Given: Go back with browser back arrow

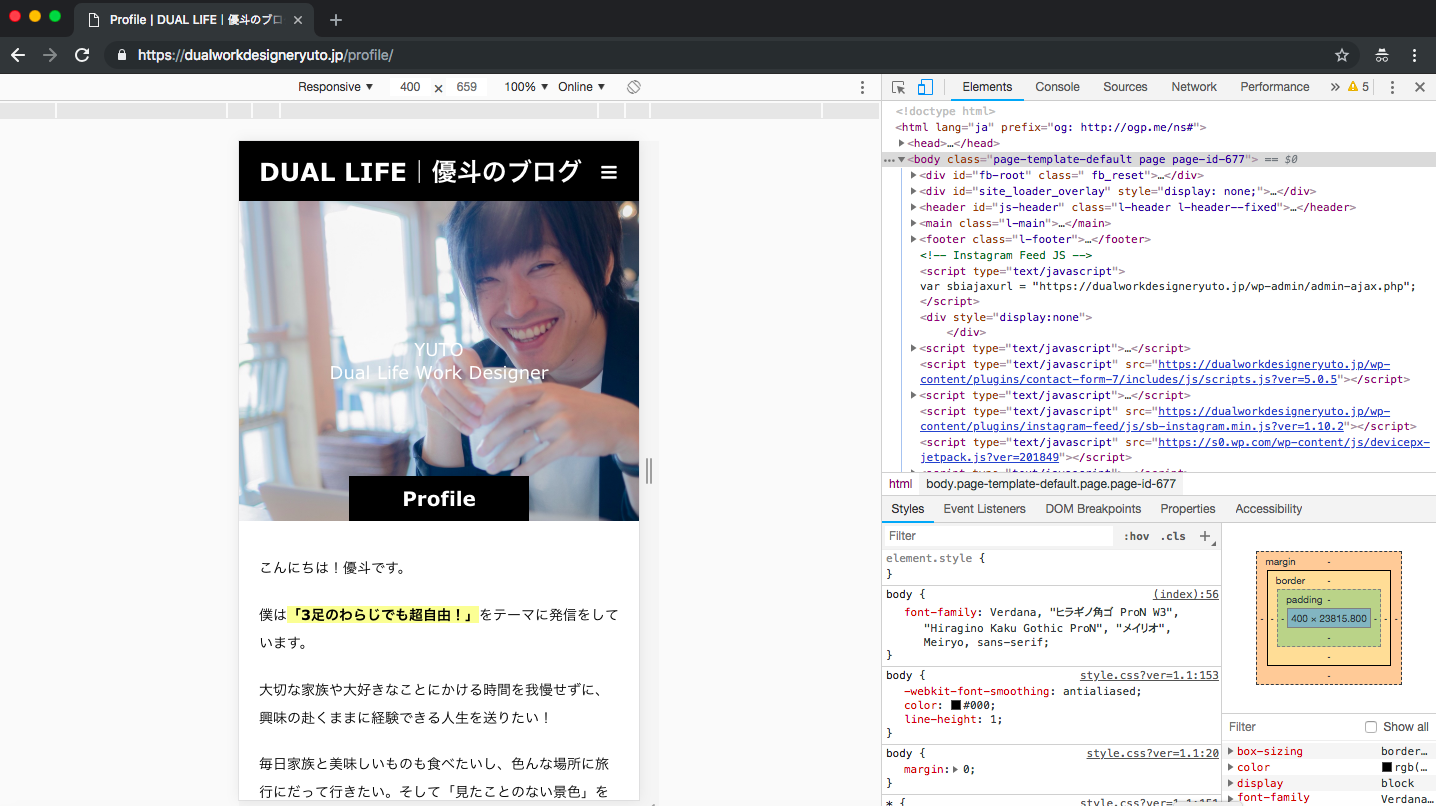Looking at the screenshot, I should (x=17, y=55).
